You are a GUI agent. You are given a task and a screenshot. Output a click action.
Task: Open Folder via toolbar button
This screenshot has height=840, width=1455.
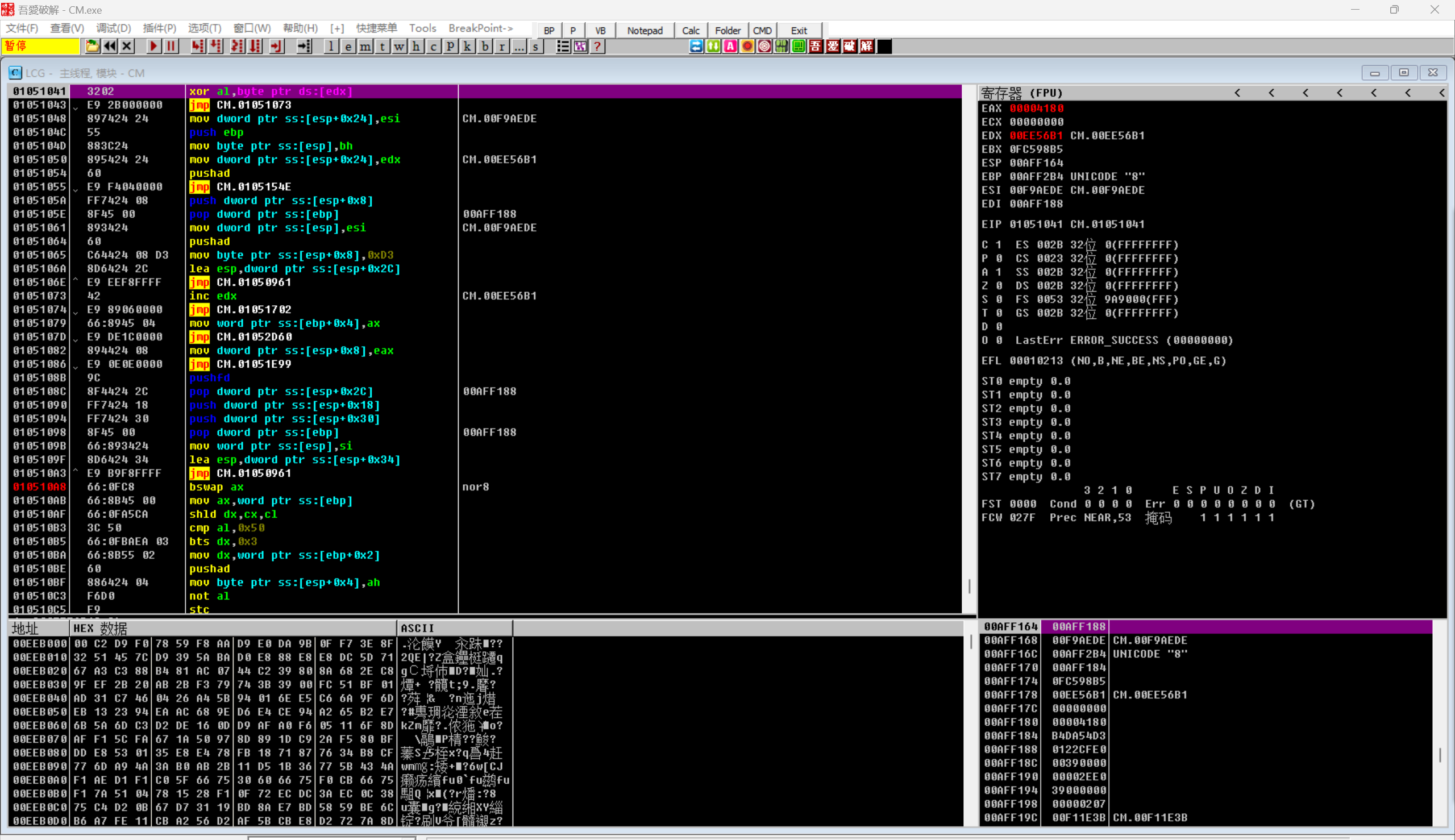727,31
